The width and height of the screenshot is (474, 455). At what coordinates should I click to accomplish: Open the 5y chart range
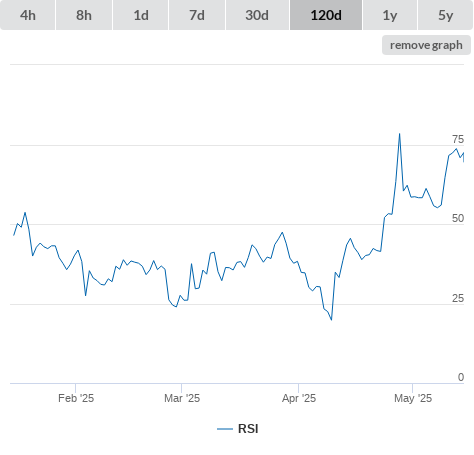click(x=446, y=15)
